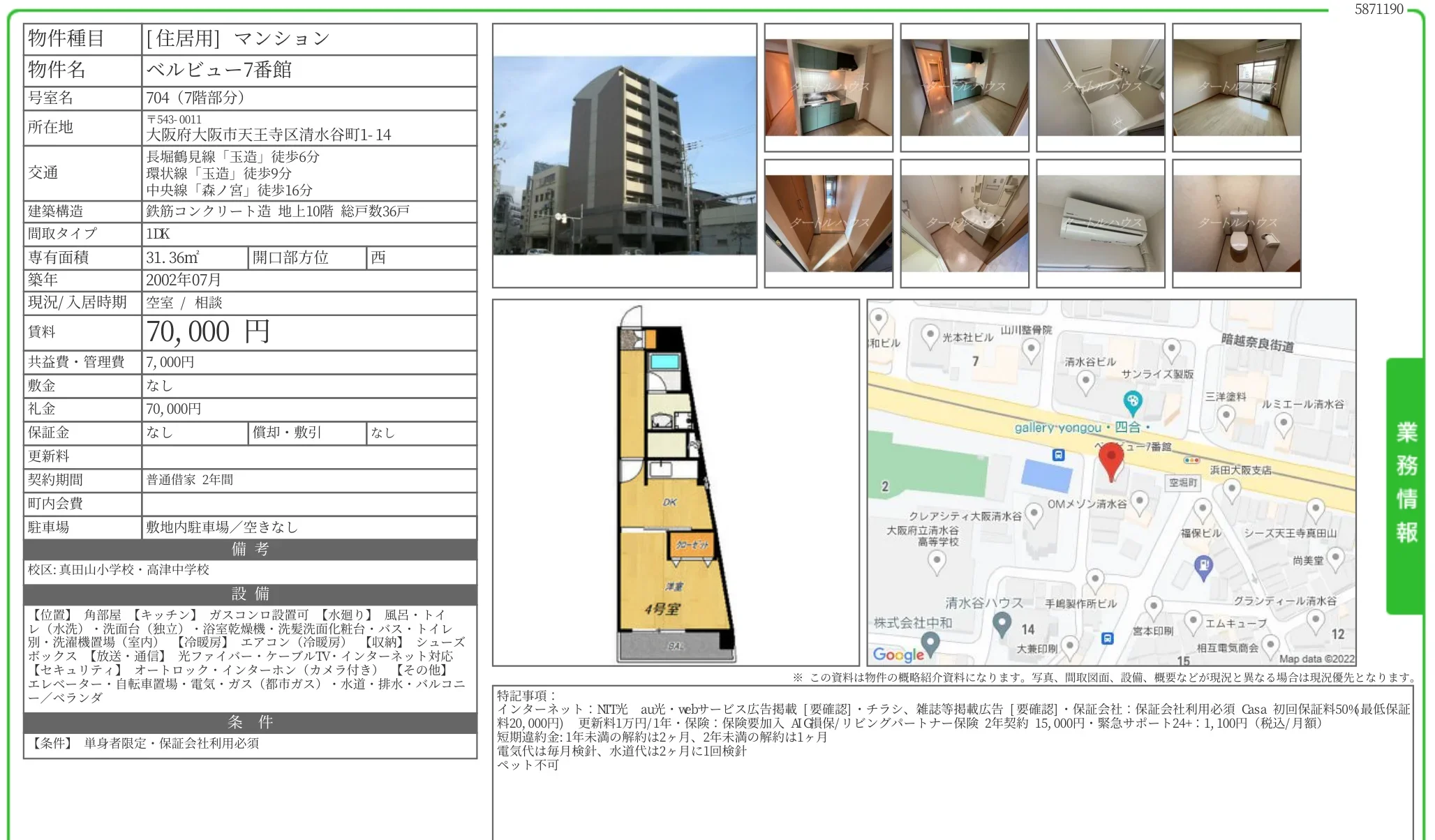1435x840 pixels.
Task: Click the teal gallery yongou palette marker
Action: pyautogui.click(x=1132, y=402)
